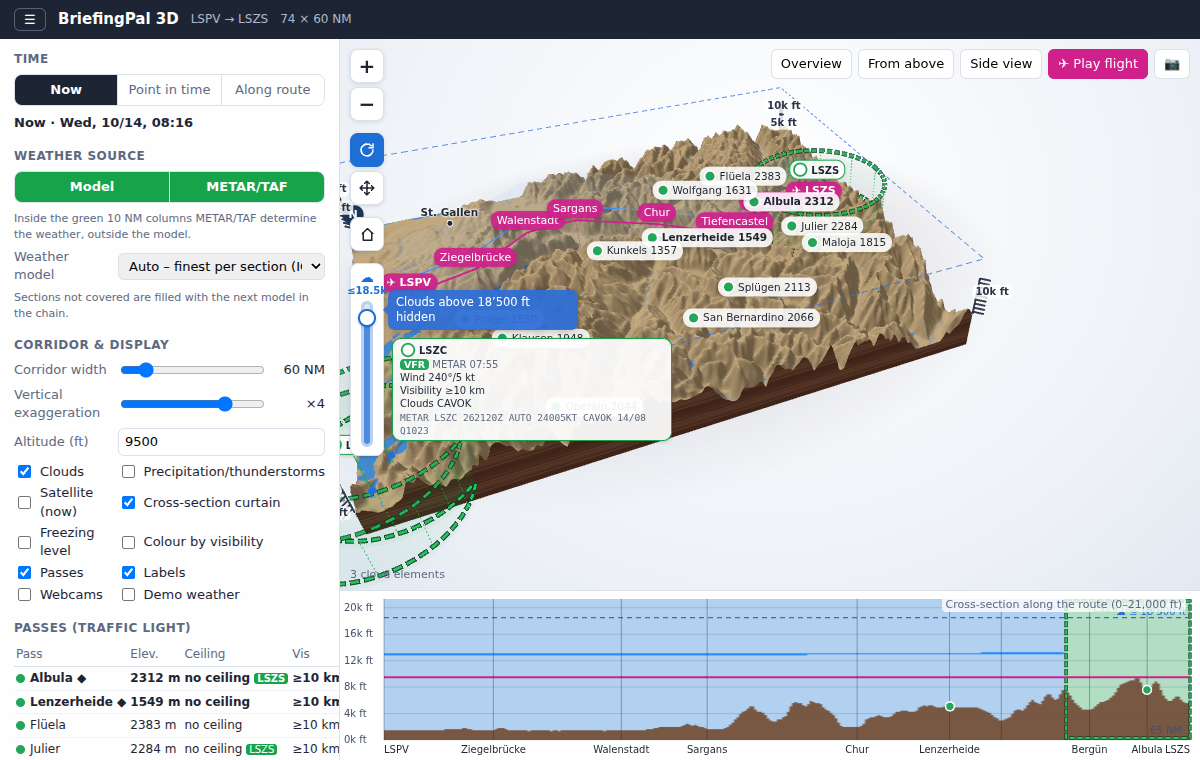Adjust the Corridor width slider
1200x760 pixels.
(x=192, y=370)
